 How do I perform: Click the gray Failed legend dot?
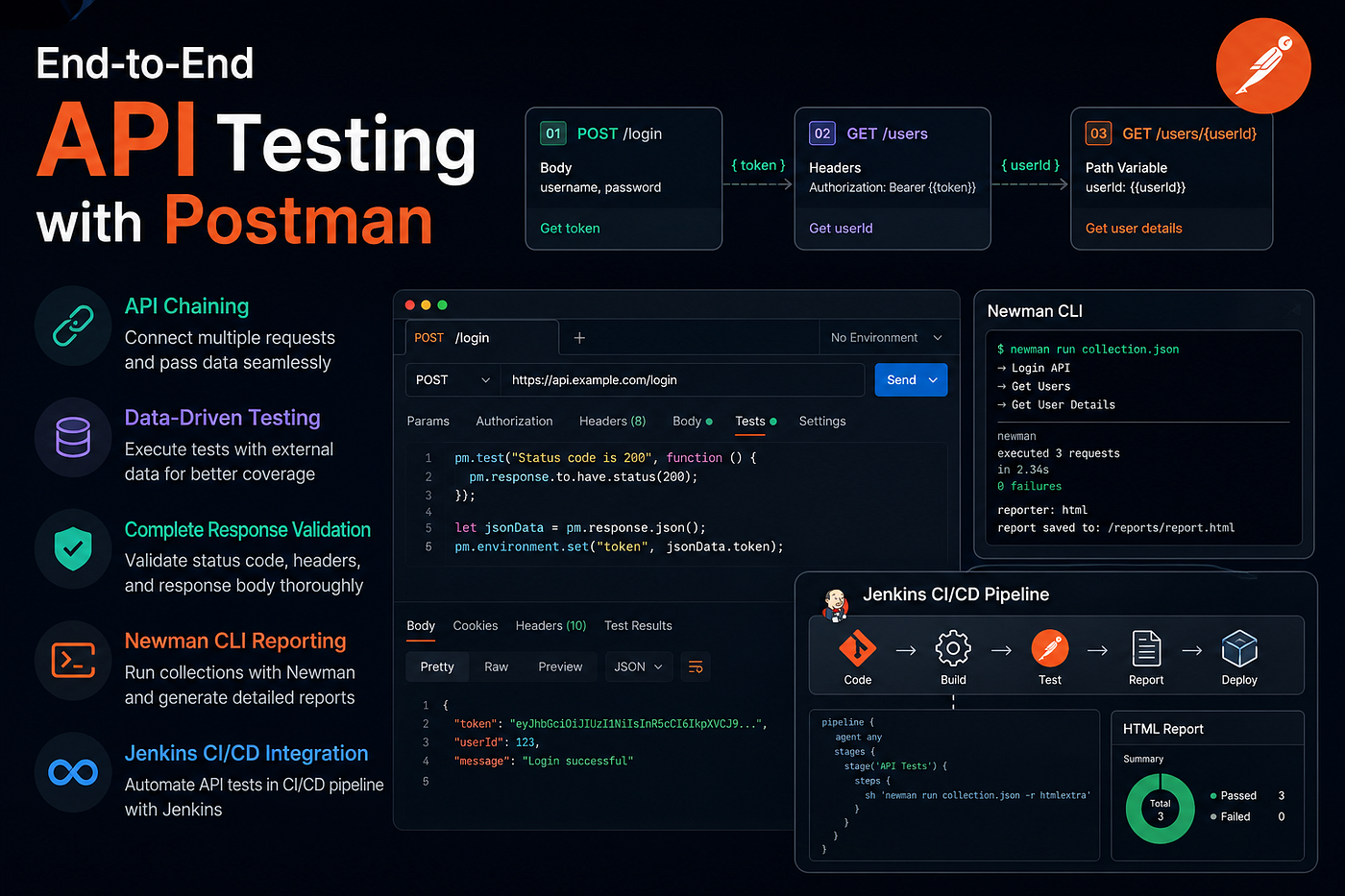tap(1213, 817)
